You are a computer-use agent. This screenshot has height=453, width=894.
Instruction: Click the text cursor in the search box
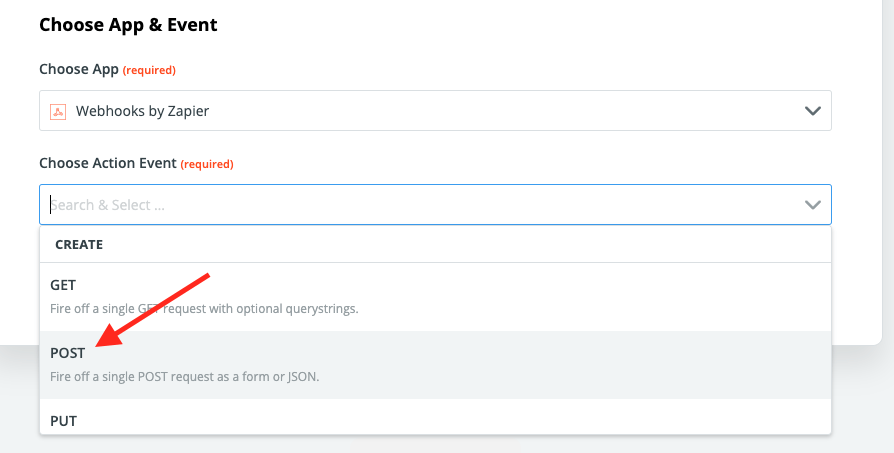tap(51, 205)
